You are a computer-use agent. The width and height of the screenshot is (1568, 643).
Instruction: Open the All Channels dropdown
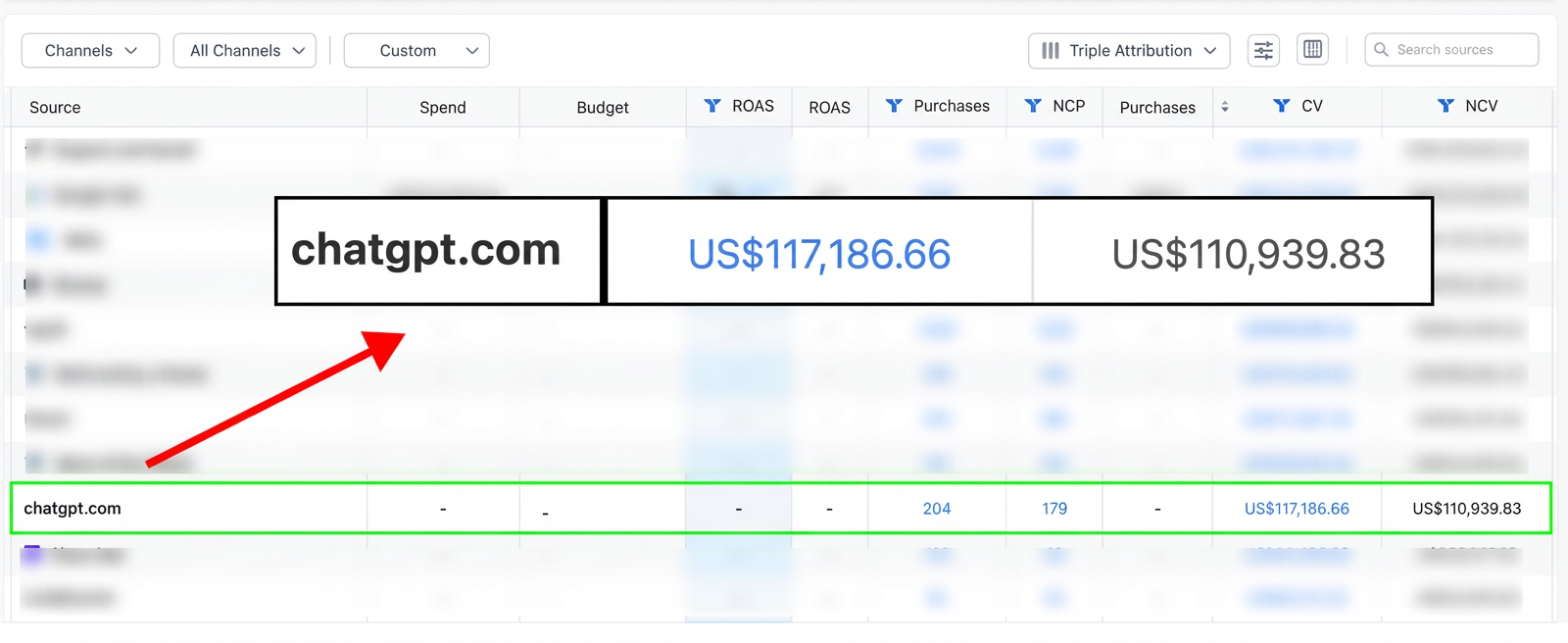(245, 51)
